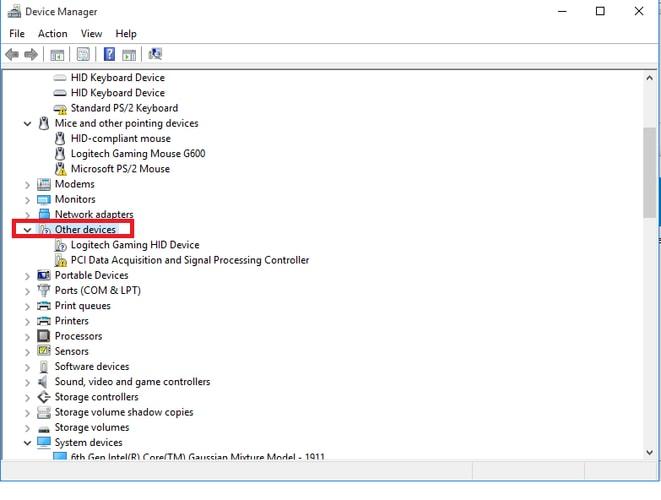The image size is (661, 500).
Task: Select Microsoft PS/2 Mouse entry
Action: [x=121, y=169]
